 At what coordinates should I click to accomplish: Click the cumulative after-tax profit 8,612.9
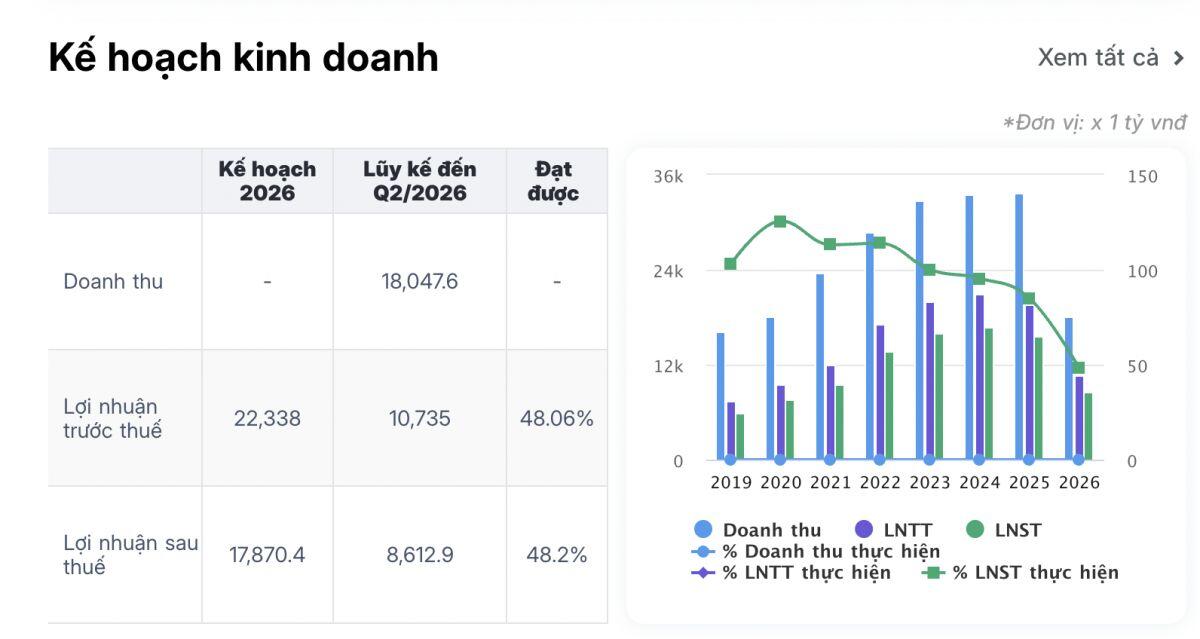420,555
